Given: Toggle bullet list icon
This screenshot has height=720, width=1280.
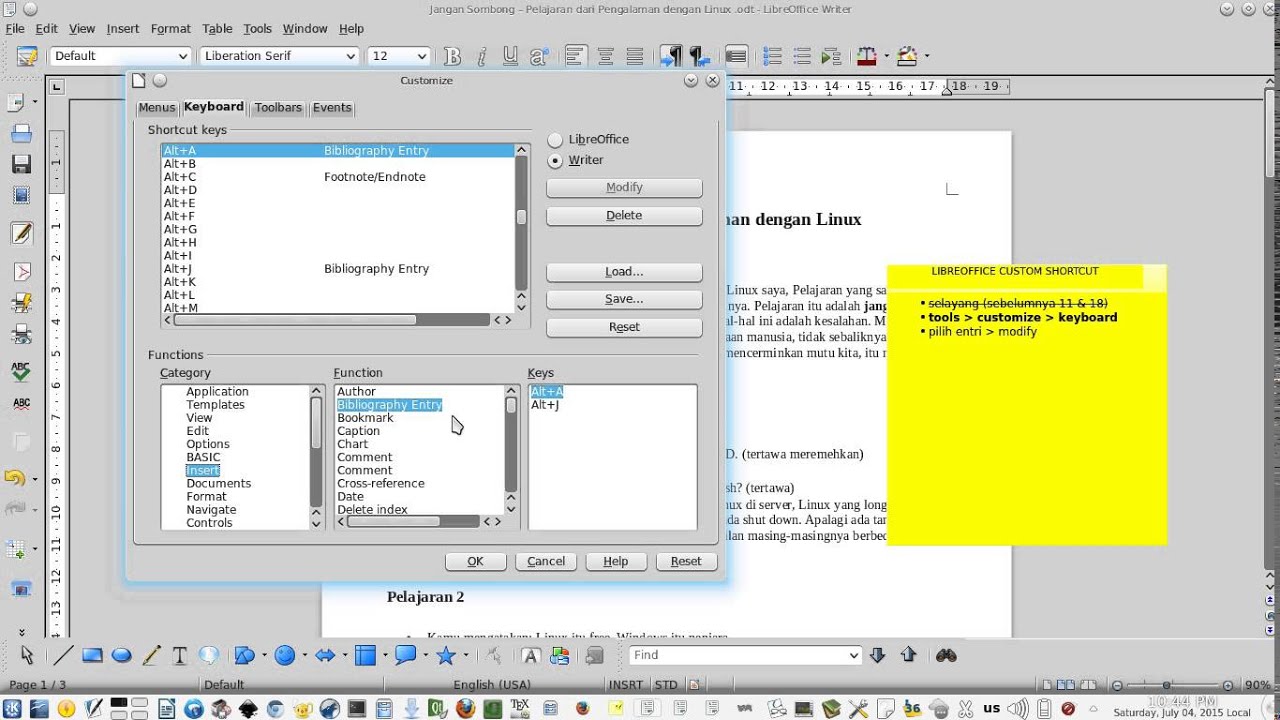Looking at the screenshot, I should (801, 56).
